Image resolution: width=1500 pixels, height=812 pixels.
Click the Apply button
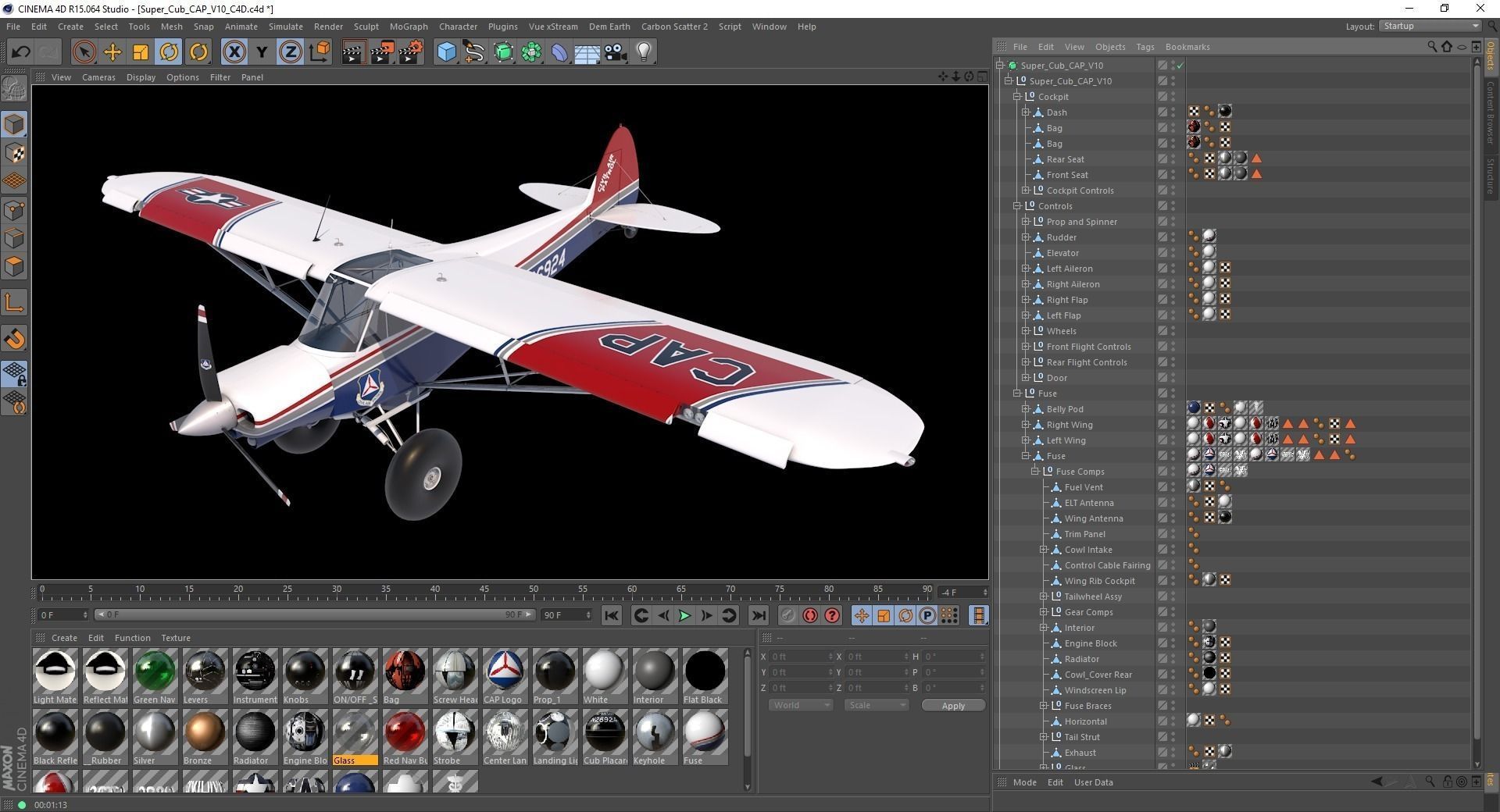(953, 706)
